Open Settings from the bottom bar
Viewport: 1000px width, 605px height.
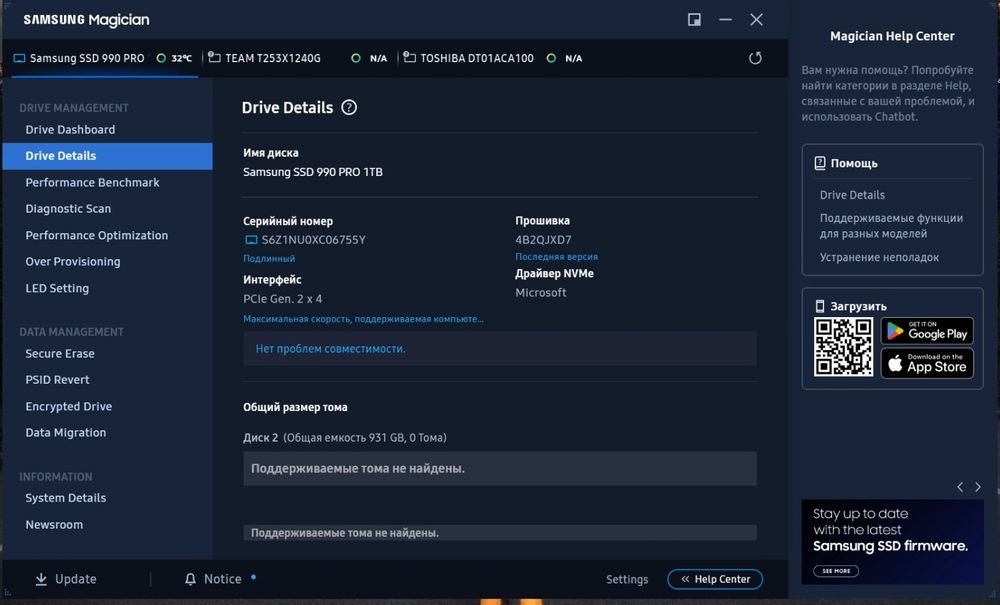pos(627,579)
